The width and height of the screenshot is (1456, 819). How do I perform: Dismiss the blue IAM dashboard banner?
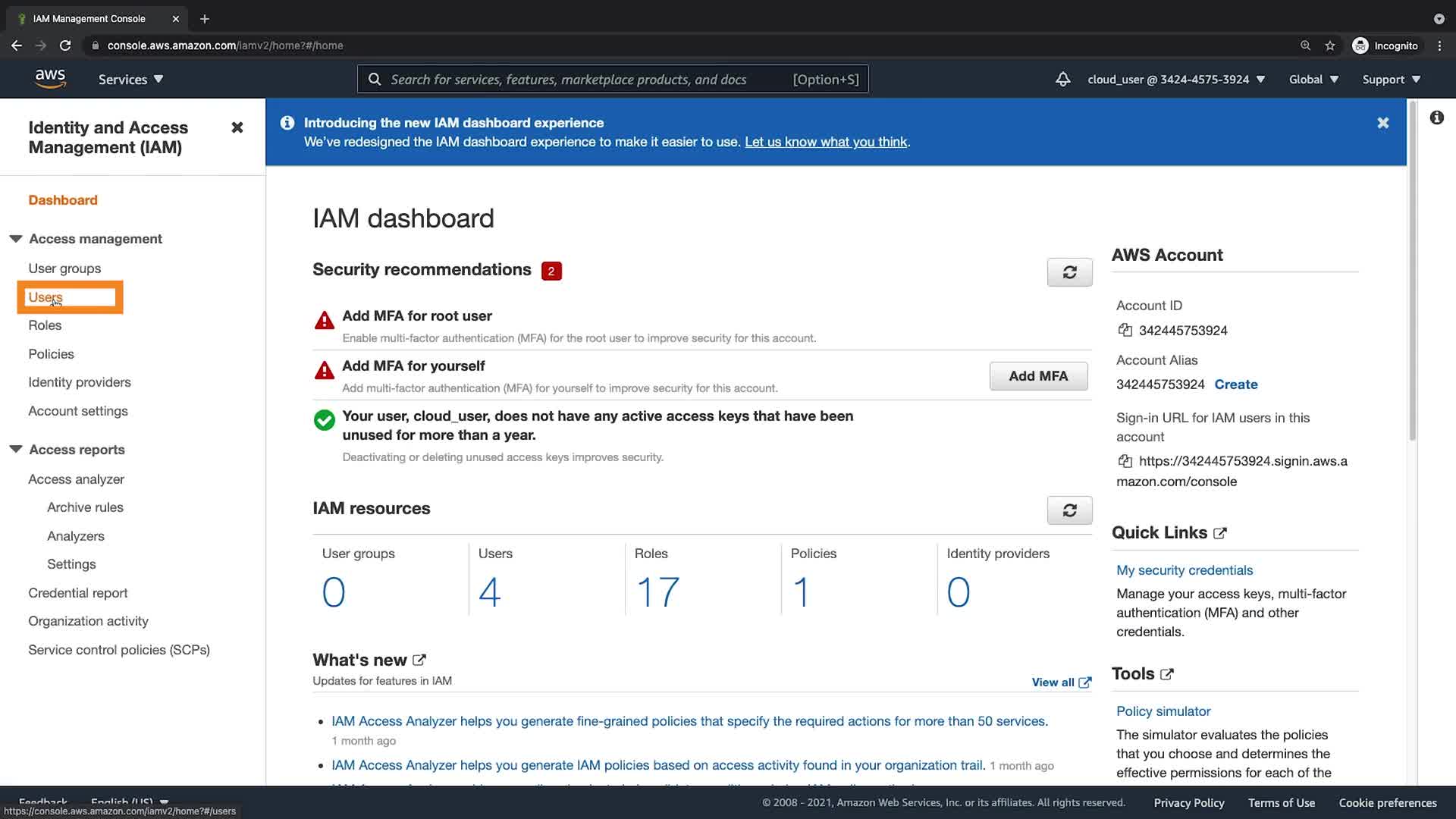1382,123
